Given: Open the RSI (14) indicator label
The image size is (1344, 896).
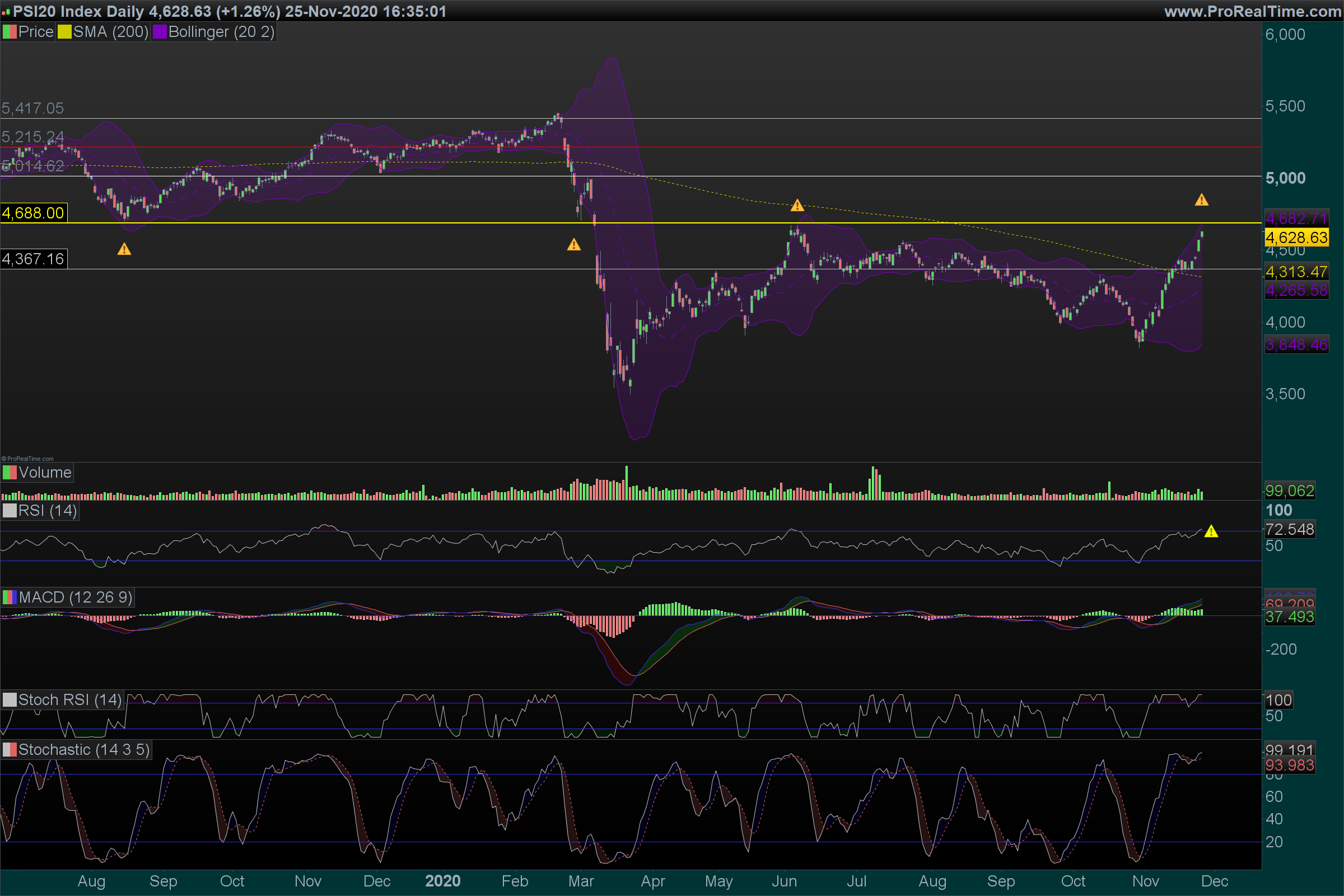Looking at the screenshot, I should pyautogui.click(x=48, y=510).
